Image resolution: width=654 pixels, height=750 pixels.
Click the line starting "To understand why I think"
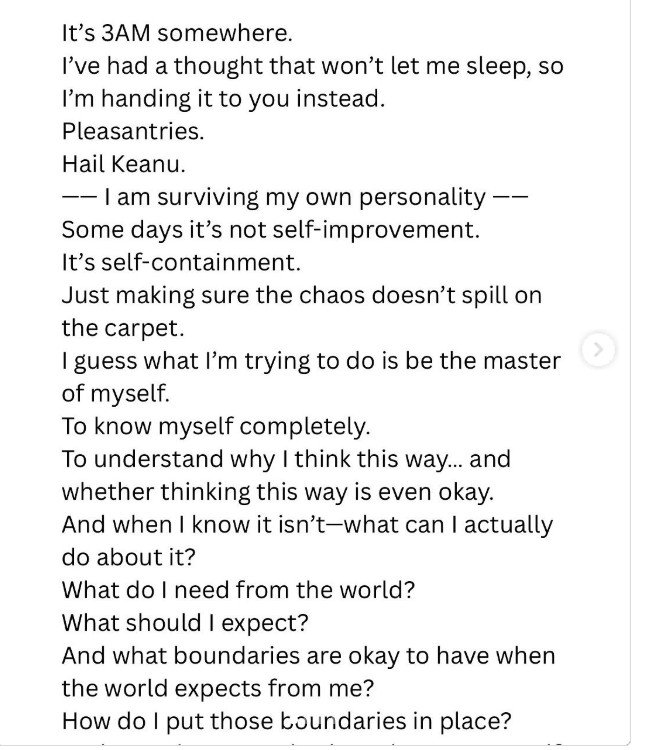(286, 459)
